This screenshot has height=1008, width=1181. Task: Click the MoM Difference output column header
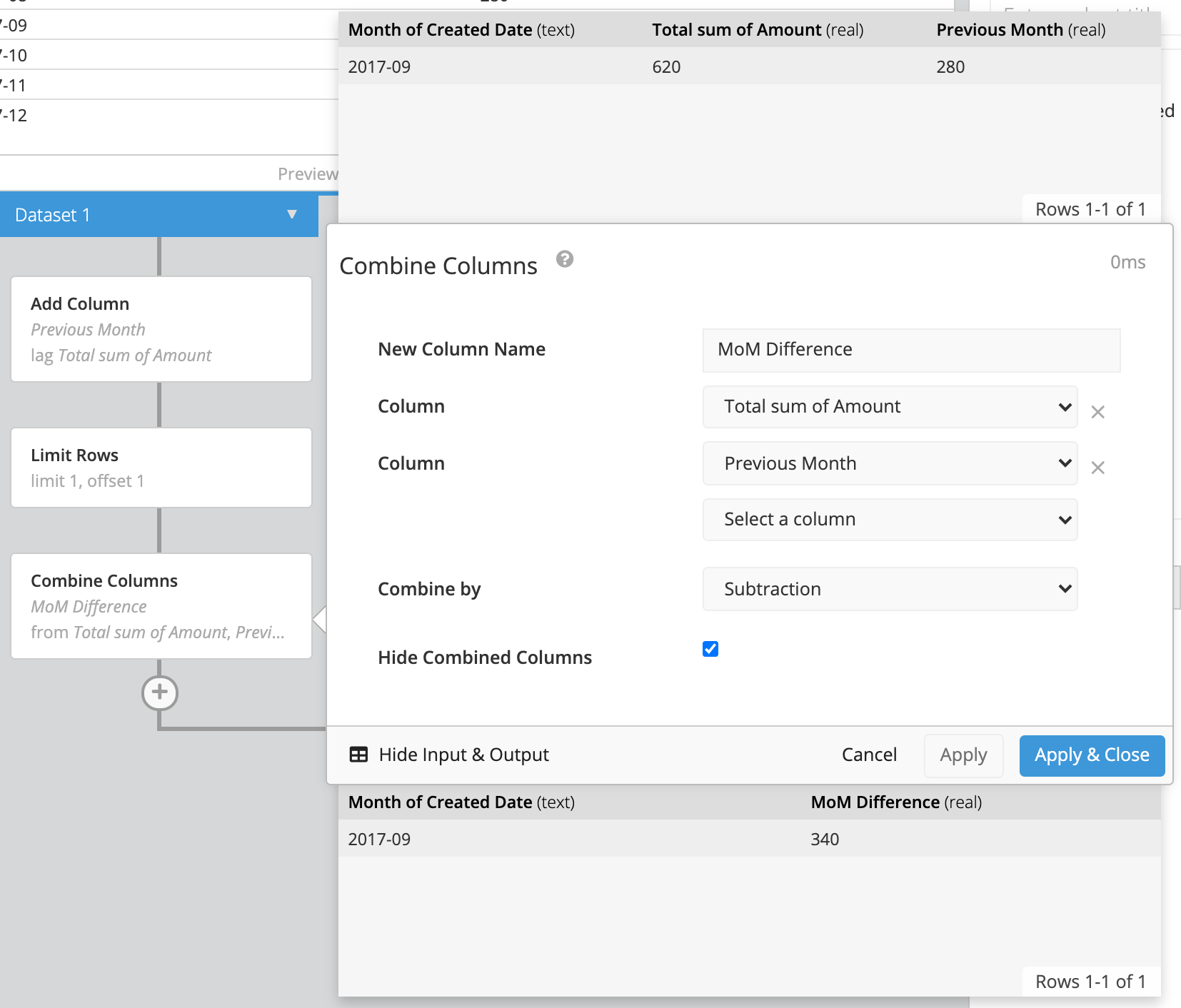click(x=896, y=802)
